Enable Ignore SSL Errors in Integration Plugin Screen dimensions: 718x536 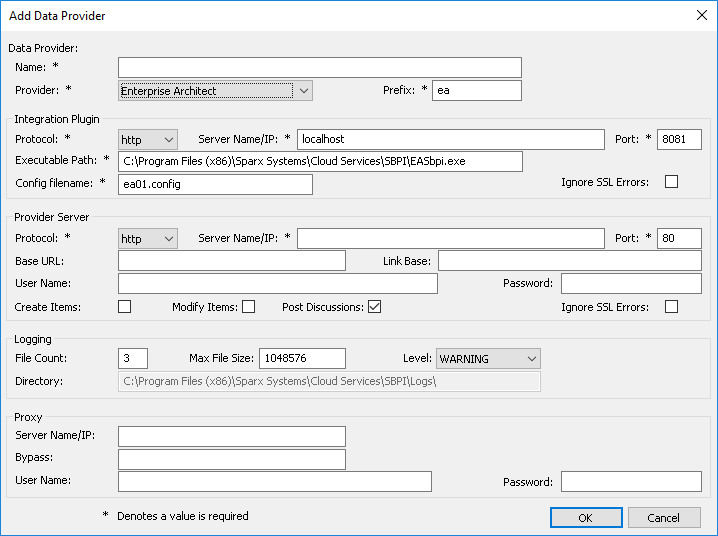[671, 182]
